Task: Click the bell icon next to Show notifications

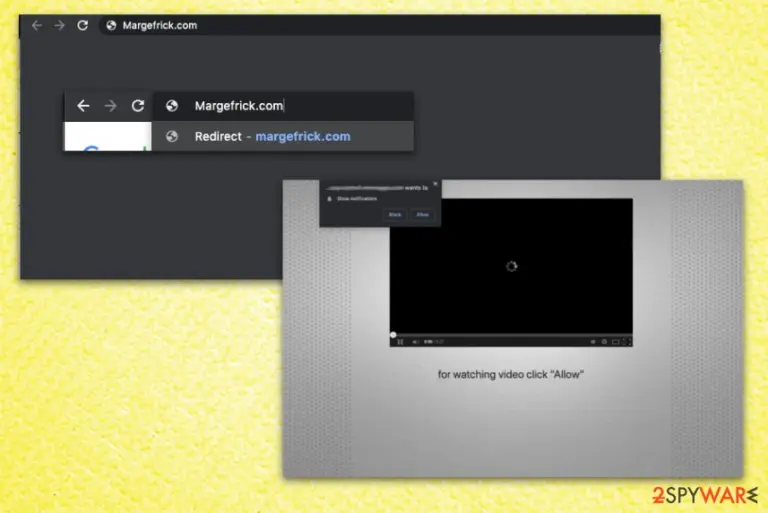Action: coord(329,199)
